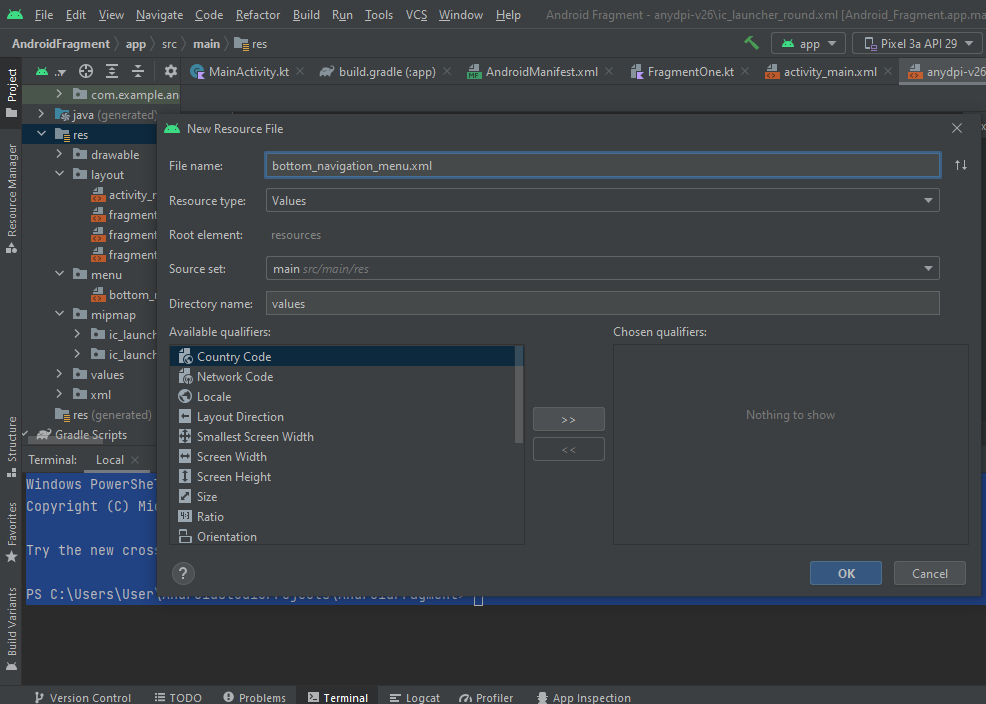
Task: Switch to the Logcat tab
Action: [415, 697]
